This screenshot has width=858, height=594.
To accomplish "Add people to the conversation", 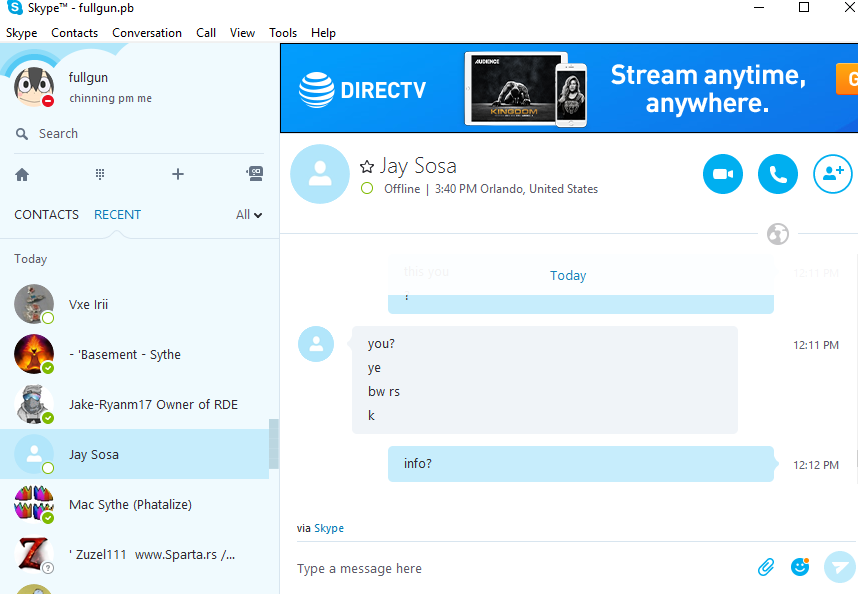I will coord(833,174).
